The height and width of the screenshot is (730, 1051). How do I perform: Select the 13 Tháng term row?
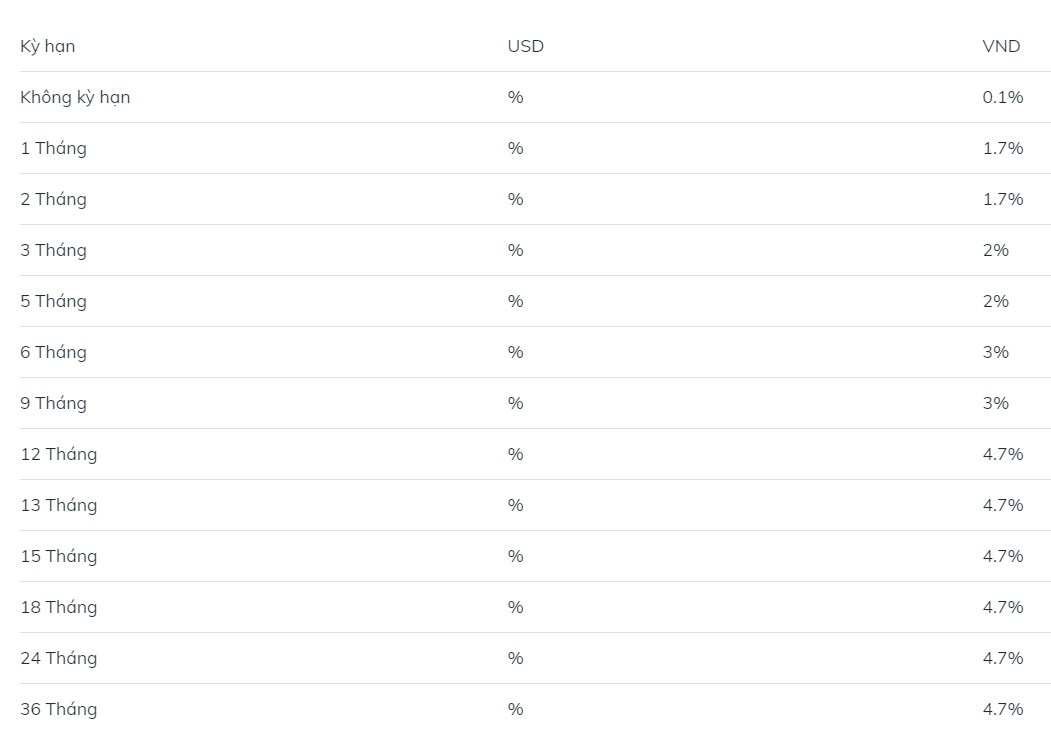536,505
